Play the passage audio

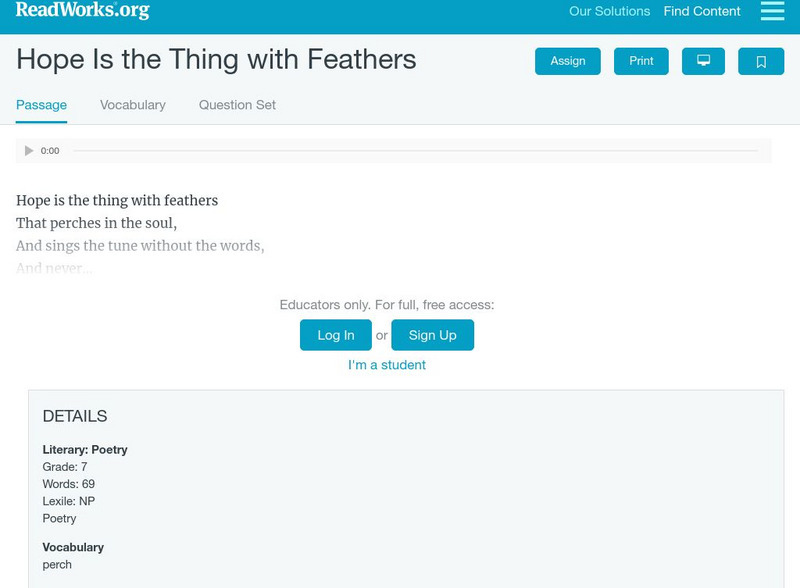(29, 151)
